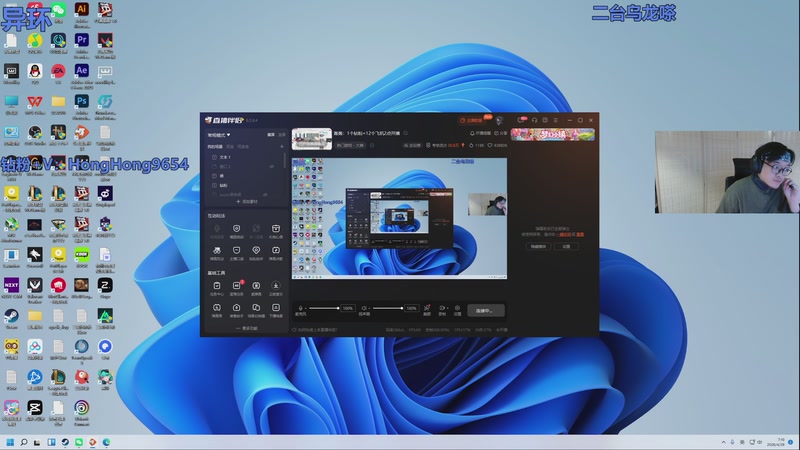This screenshot has width=800, height=450.
Task: Open the Adobe Photoshop desktop icon
Action: 82,101
